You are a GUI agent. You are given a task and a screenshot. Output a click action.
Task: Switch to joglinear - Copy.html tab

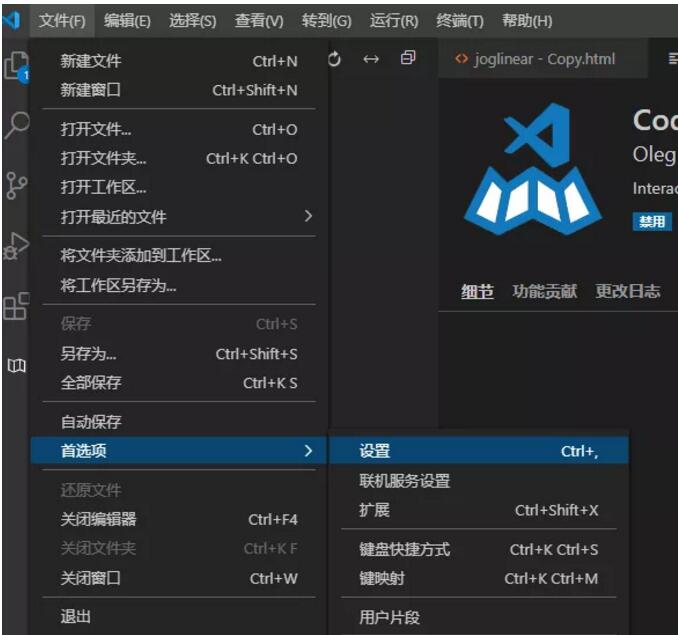(543, 58)
